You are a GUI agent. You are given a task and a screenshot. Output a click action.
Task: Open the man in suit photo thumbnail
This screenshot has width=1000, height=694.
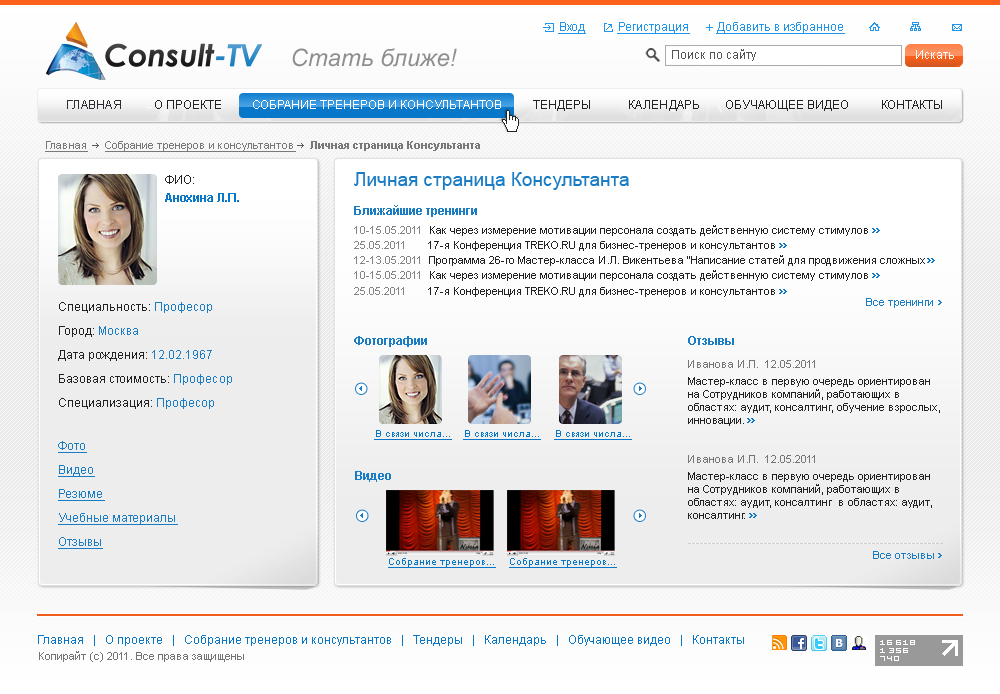[591, 389]
